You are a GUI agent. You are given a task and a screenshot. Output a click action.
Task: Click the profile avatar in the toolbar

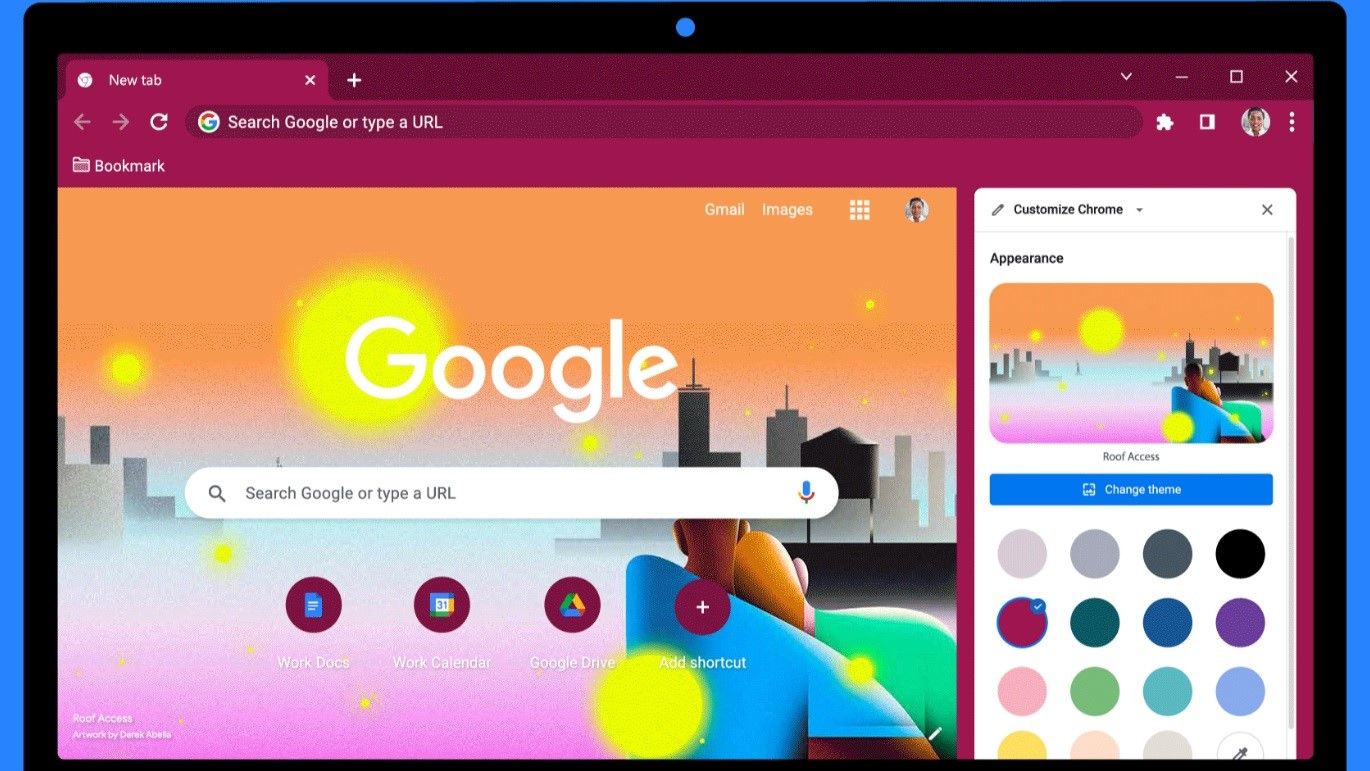(1254, 121)
